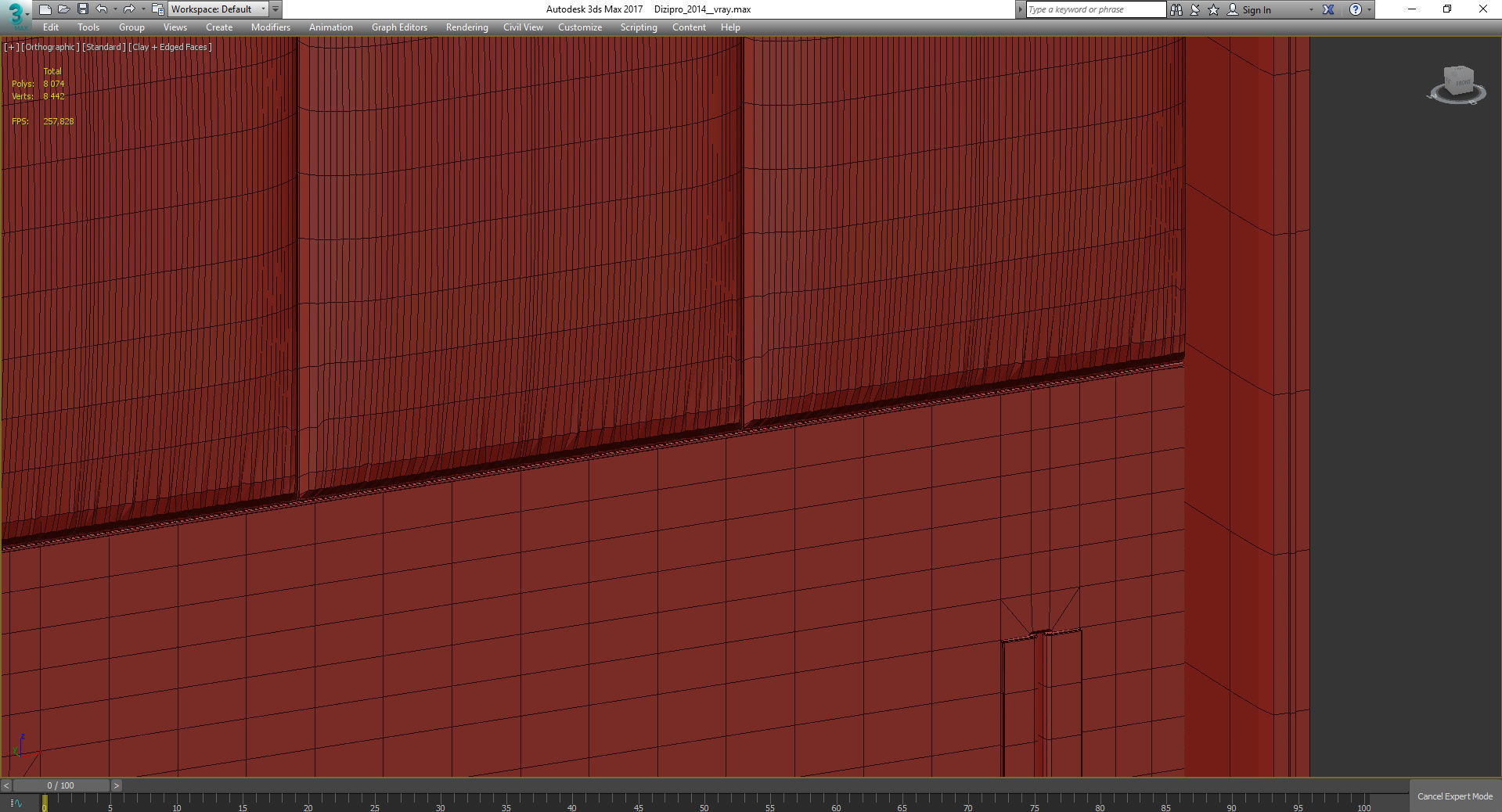Open the Civil View menu
Screen dimensions: 1502x812
click(x=523, y=27)
